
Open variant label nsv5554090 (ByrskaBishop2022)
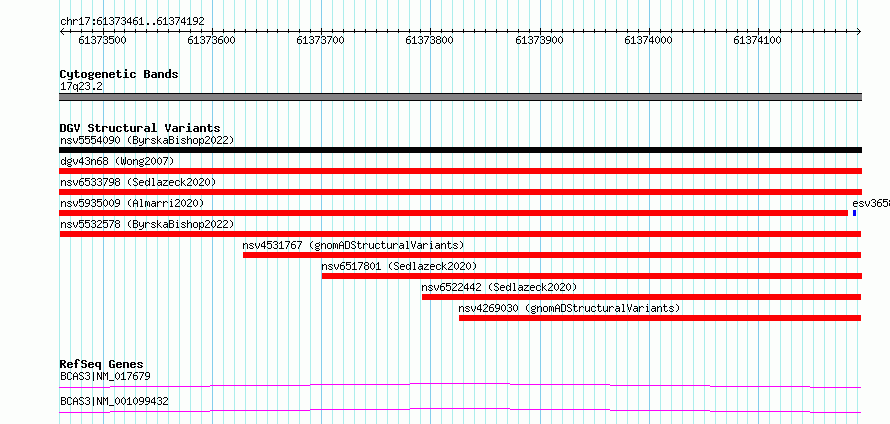(147, 140)
